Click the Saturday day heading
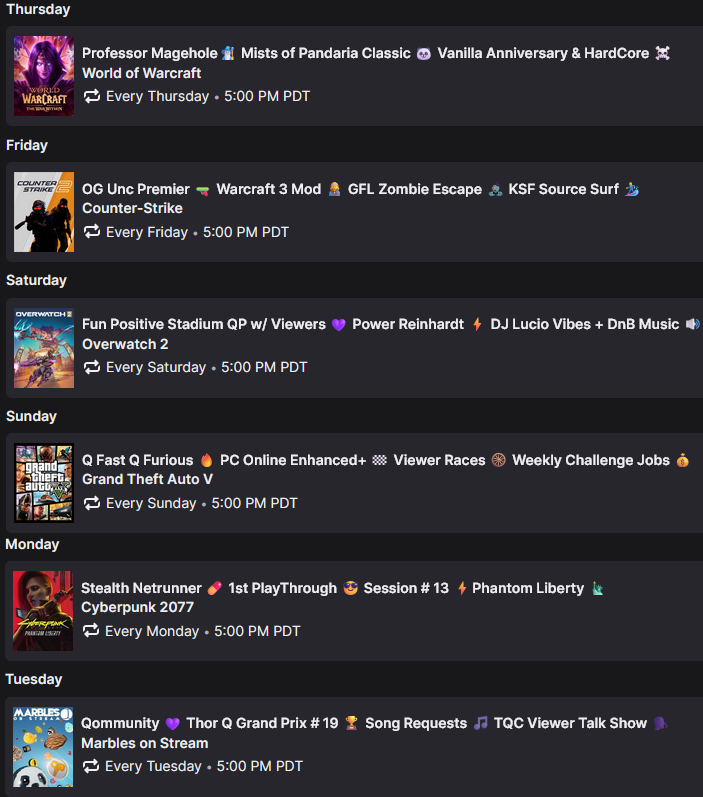The height and width of the screenshot is (797, 703). (x=36, y=281)
